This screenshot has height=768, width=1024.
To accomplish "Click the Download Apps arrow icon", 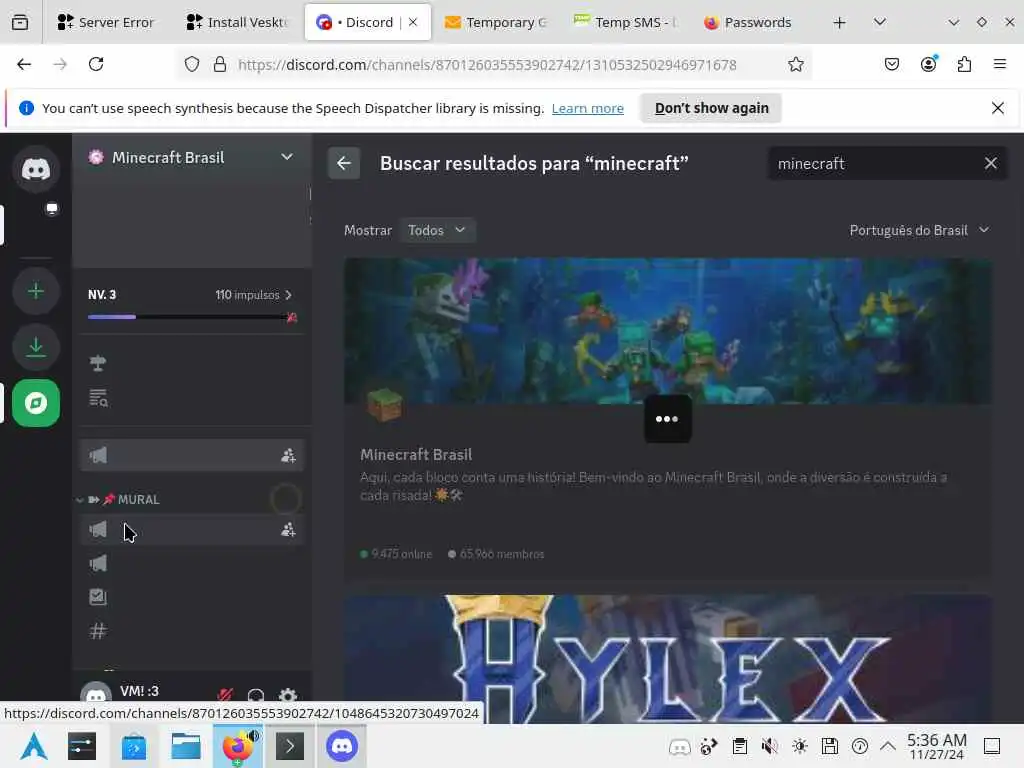I will click(x=36, y=347).
